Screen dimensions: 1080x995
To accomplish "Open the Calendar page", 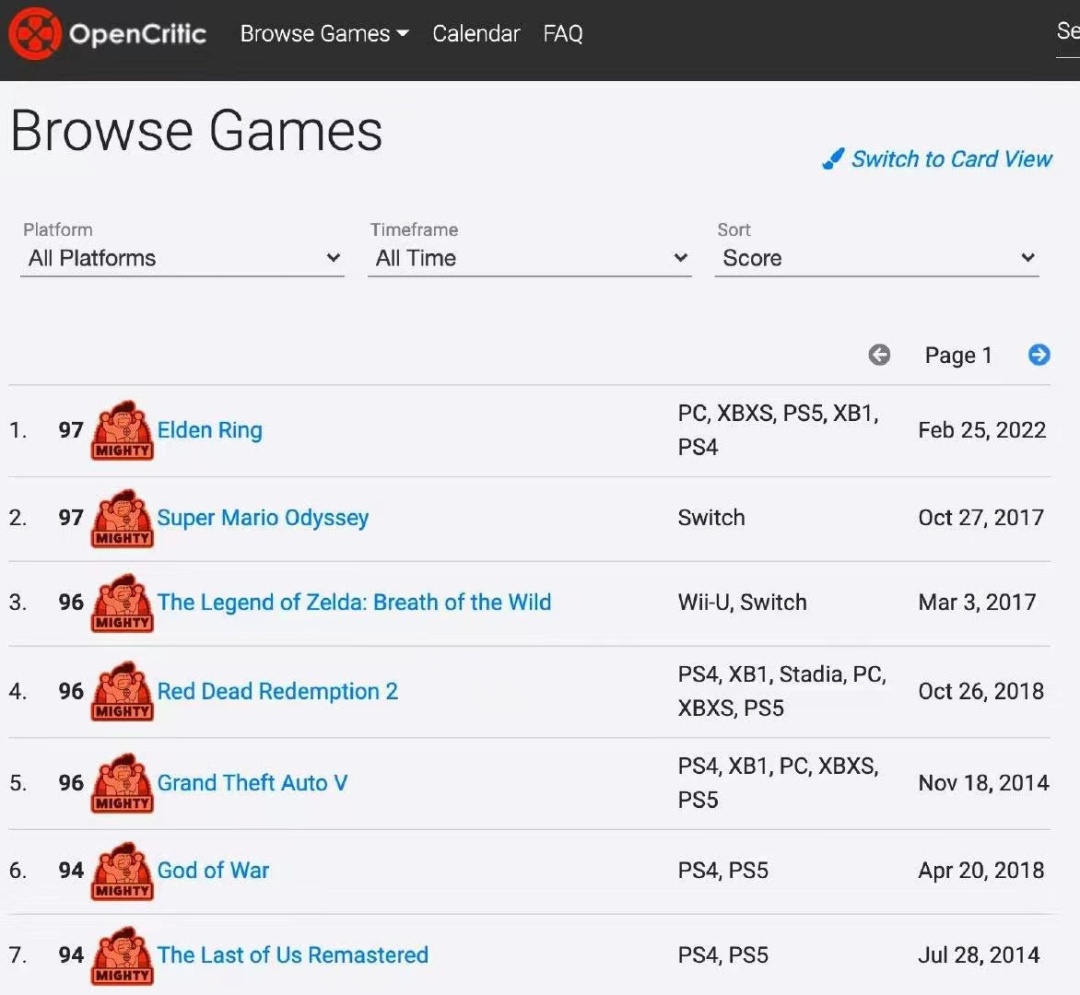I will 476,34.
